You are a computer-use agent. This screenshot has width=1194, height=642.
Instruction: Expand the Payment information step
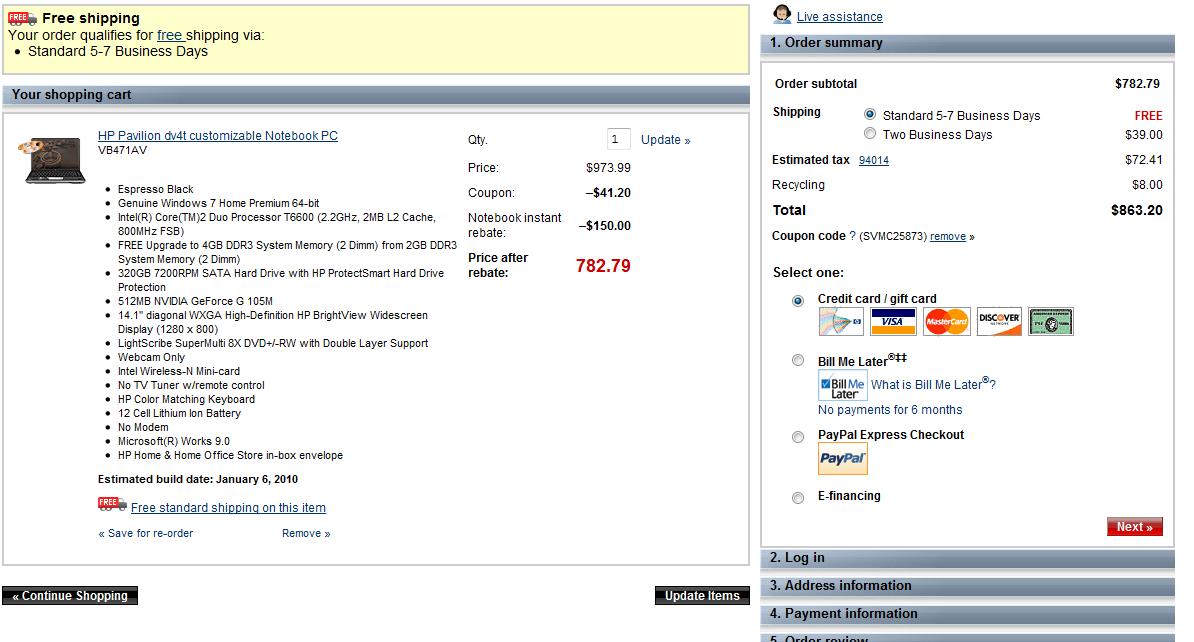(967, 615)
